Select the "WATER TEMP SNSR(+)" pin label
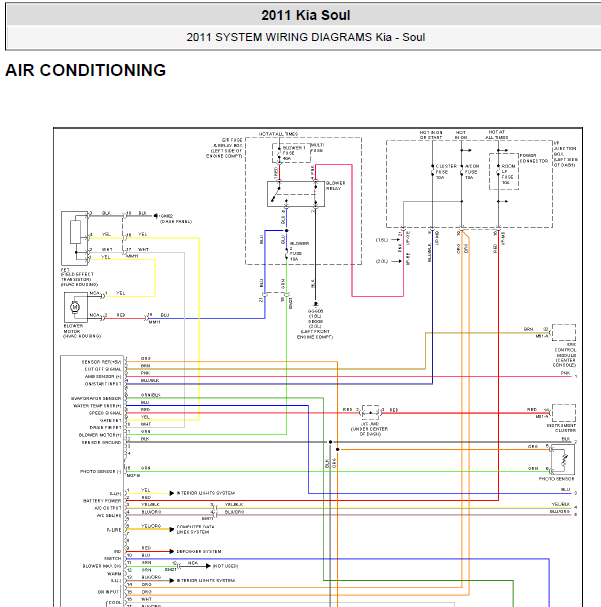The image size is (601, 607). 97,406
